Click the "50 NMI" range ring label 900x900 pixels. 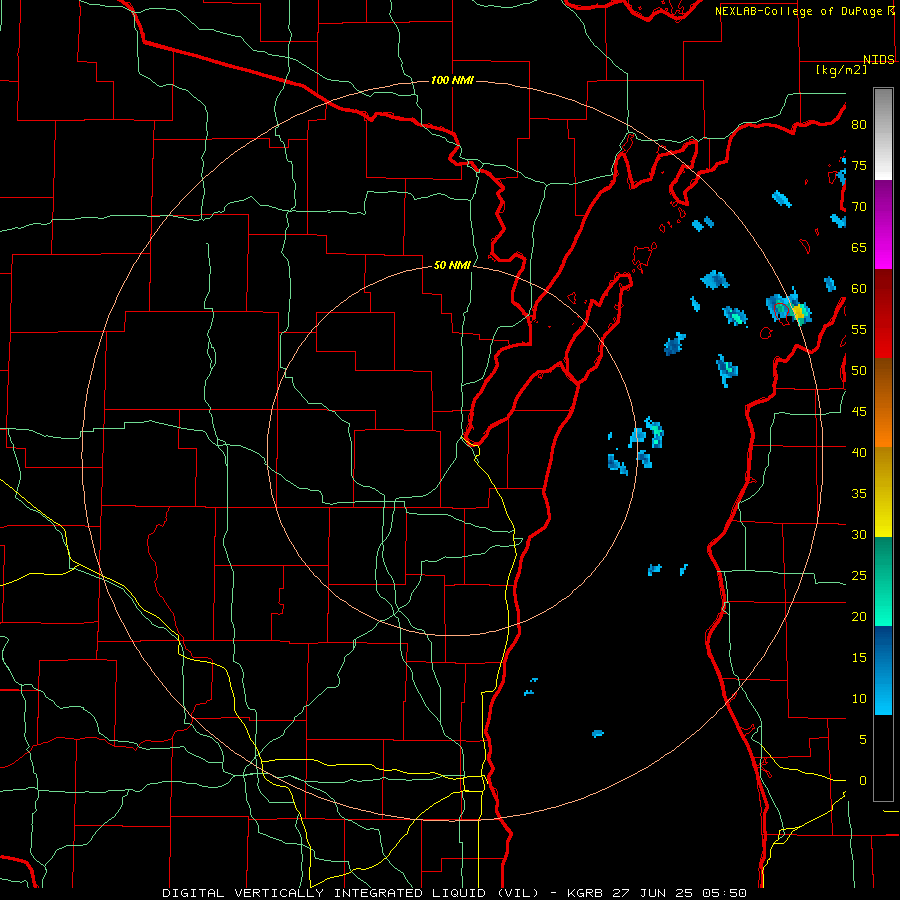click(x=452, y=265)
